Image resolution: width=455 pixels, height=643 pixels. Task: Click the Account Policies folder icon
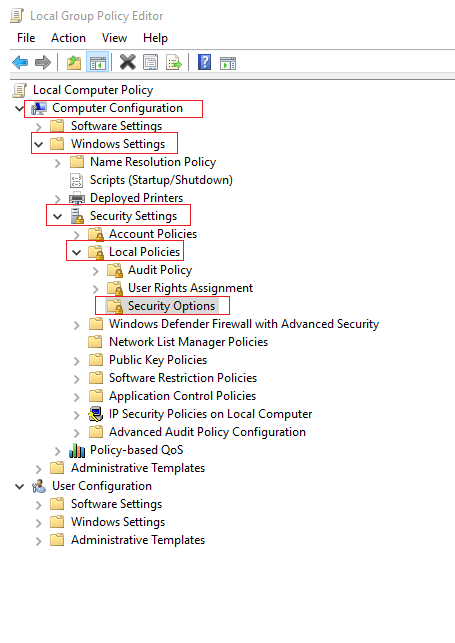[96, 234]
